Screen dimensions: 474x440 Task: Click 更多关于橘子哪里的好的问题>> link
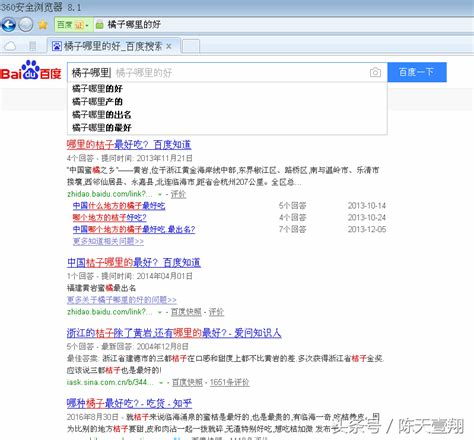click(x=122, y=300)
